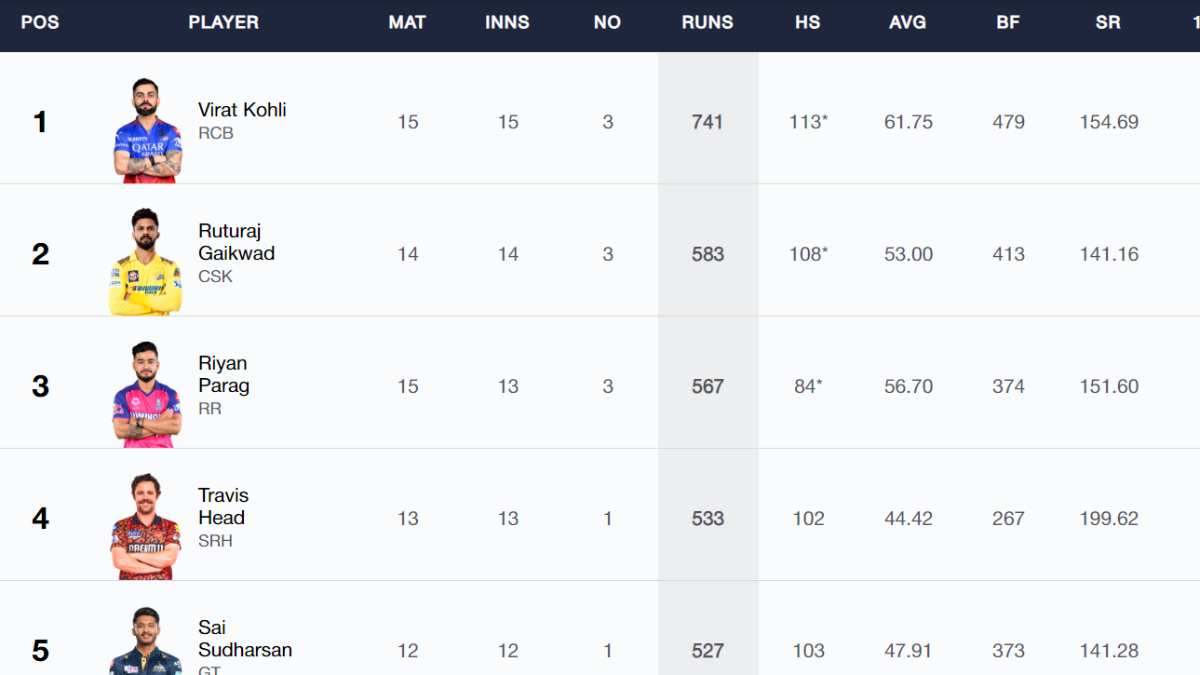The image size is (1200, 675).
Task: Open Sai Sudharsan player name link
Action: pyautogui.click(x=244, y=638)
